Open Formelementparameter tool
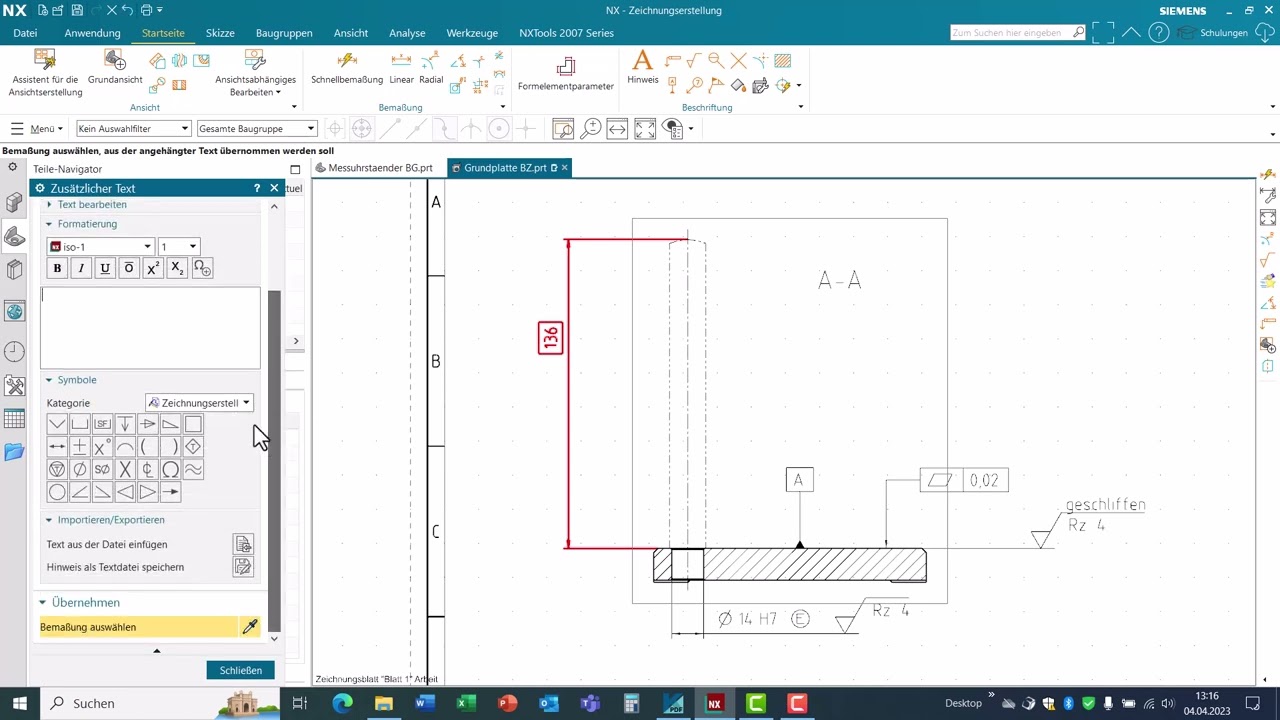This screenshot has width=1280, height=720. (x=566, y=73)
